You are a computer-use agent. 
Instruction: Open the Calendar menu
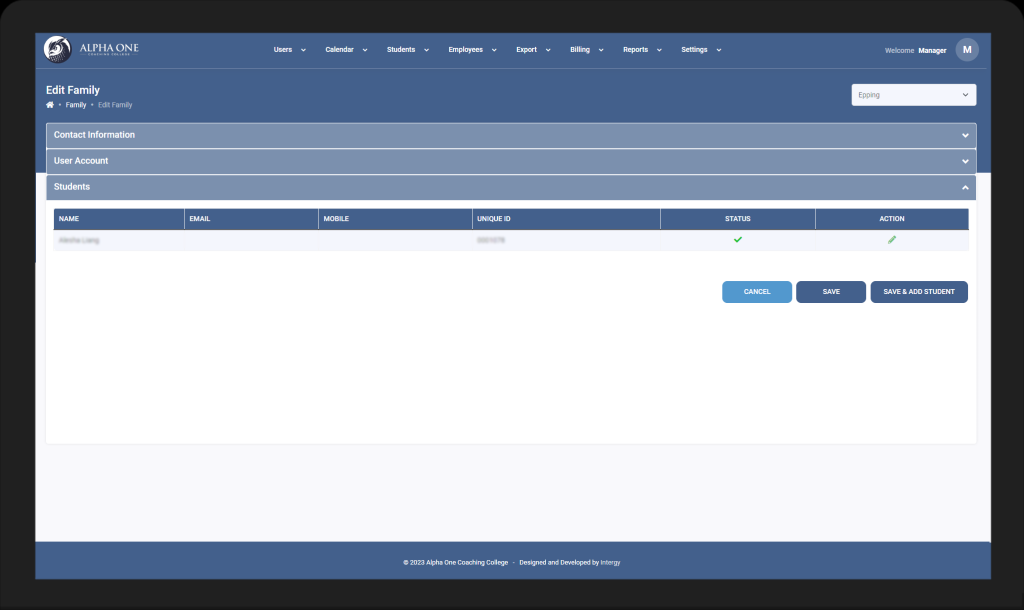click(346, 50)
